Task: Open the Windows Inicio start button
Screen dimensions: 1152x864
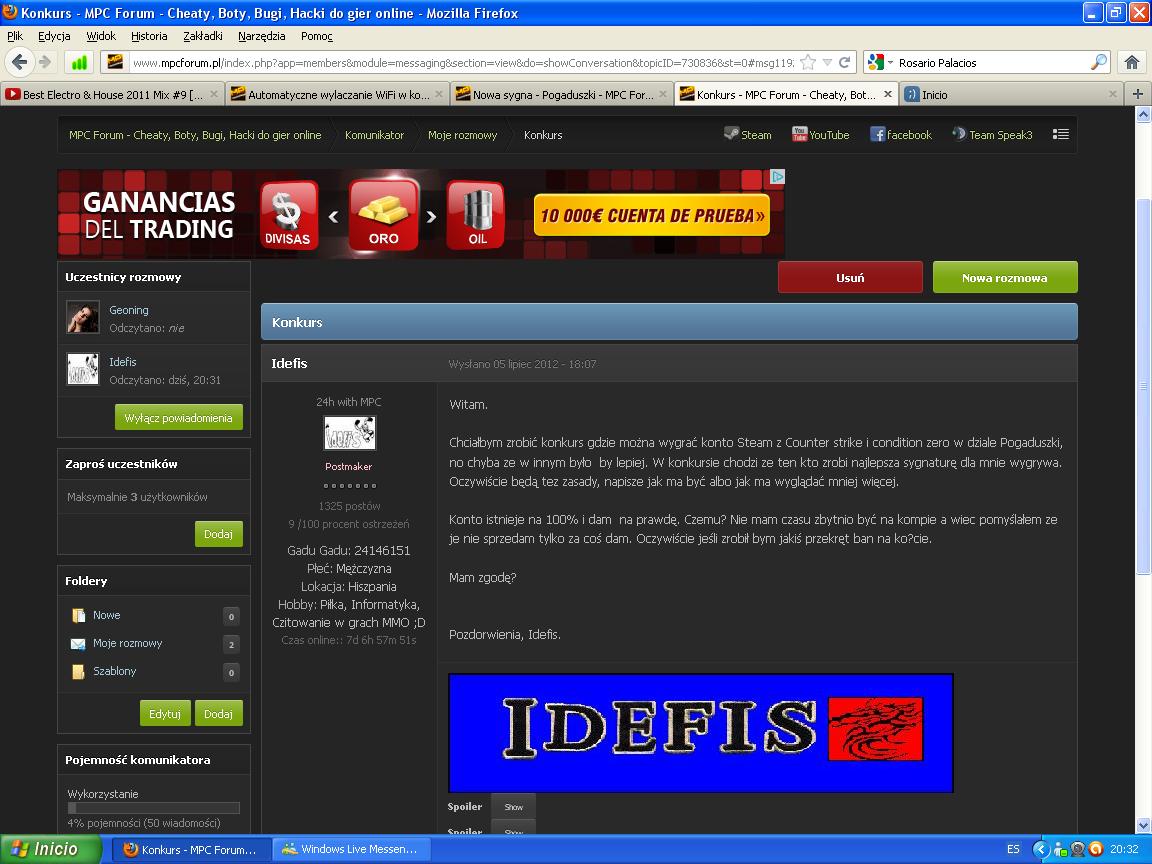Action: click(50, 849)
